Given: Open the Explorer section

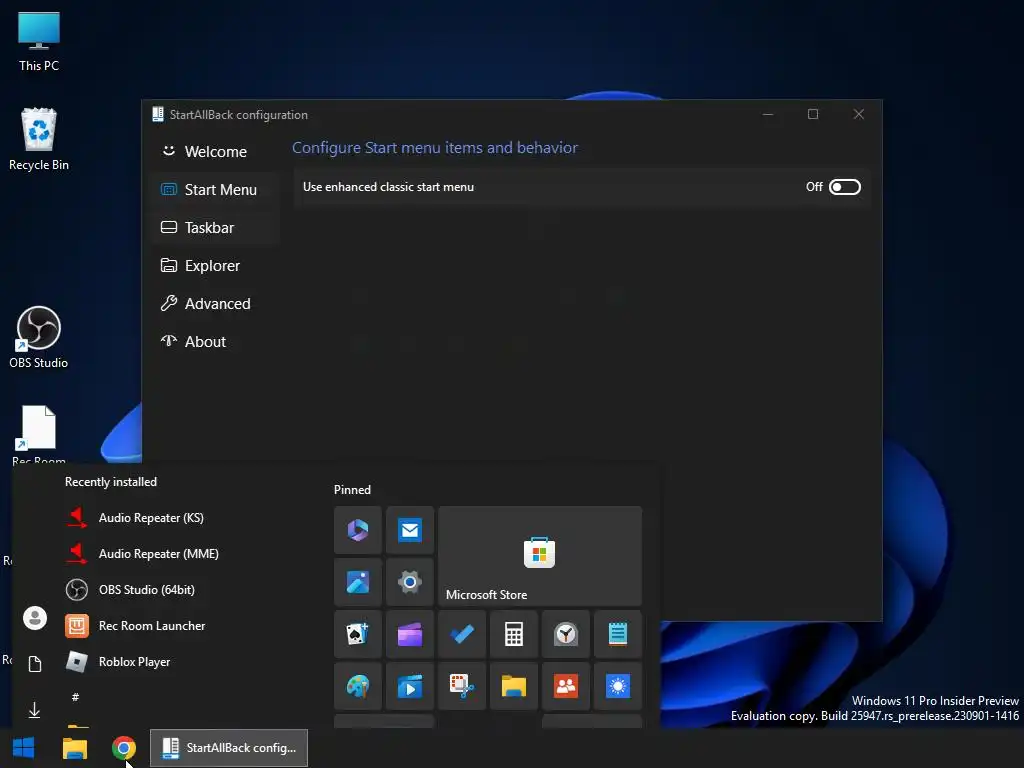Looking at the screenshot, I should pyautogui.click(x=216, y=265).
